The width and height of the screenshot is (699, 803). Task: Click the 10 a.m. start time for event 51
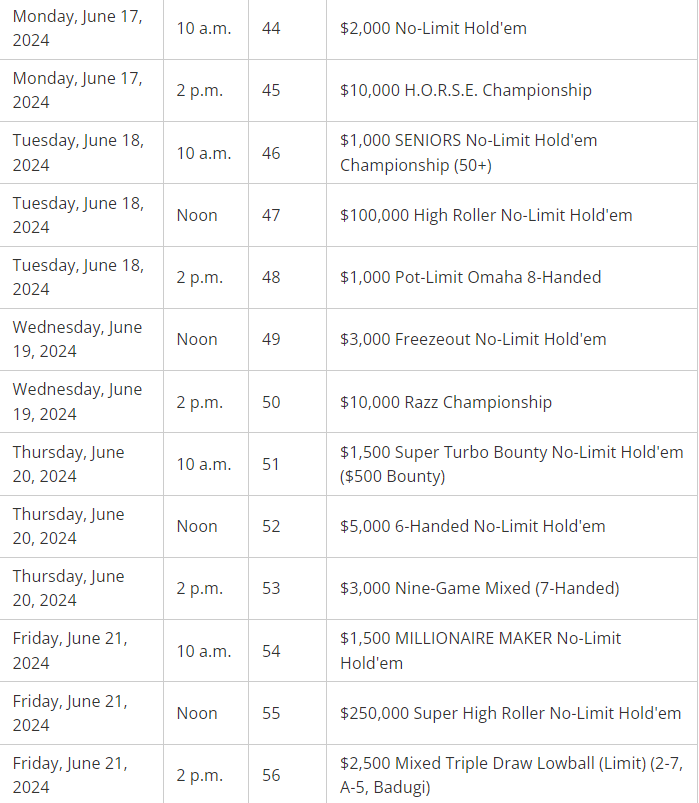point(204,464)
